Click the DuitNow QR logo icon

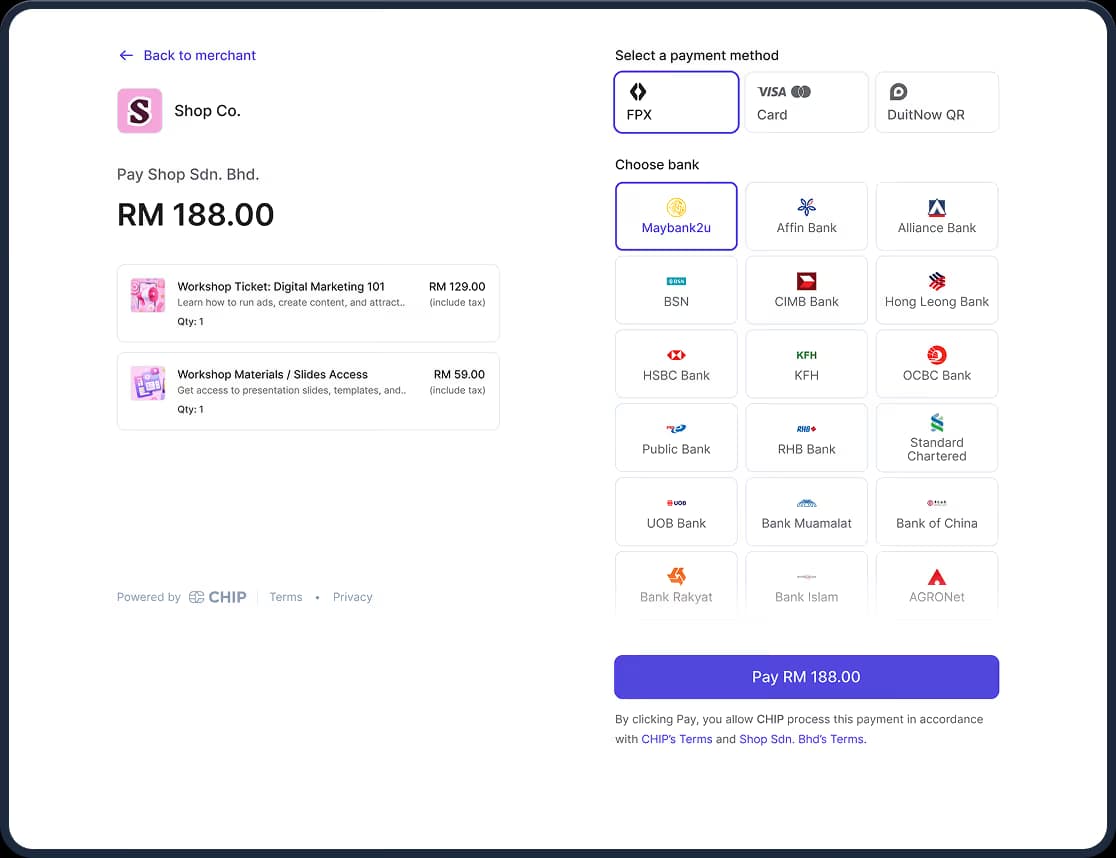pyautogui.click(x=898, y=92)
